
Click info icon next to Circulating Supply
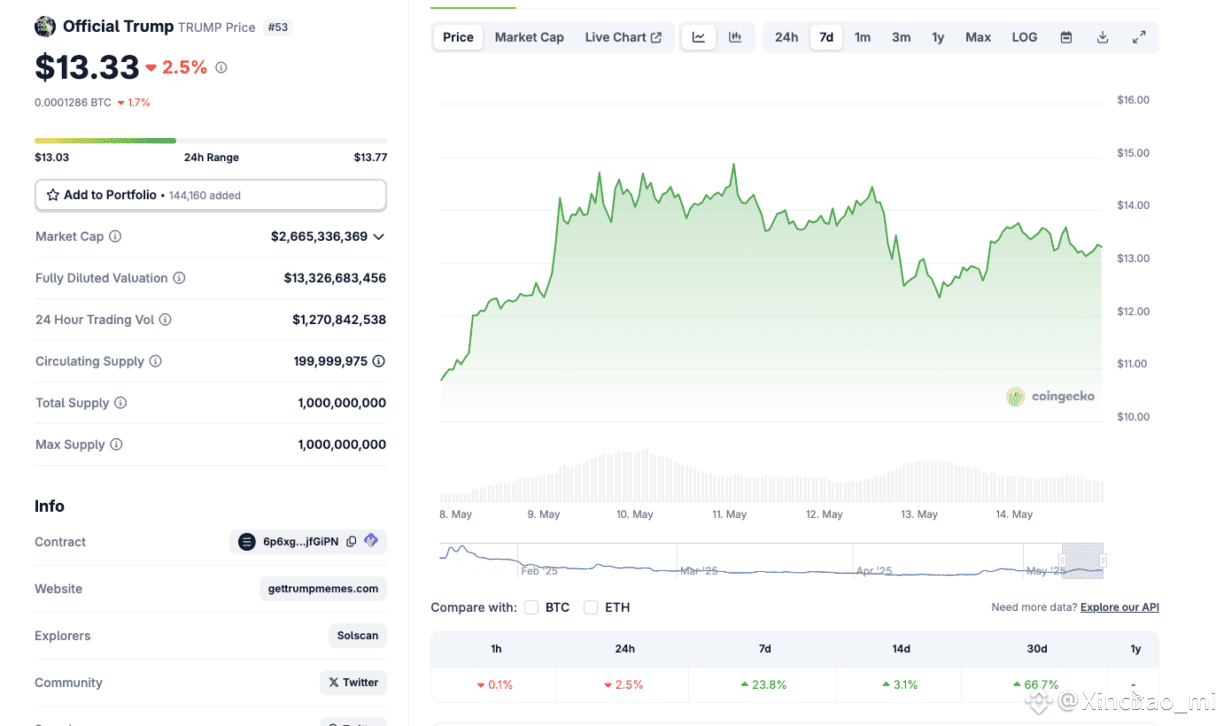(x=156, y=361)
